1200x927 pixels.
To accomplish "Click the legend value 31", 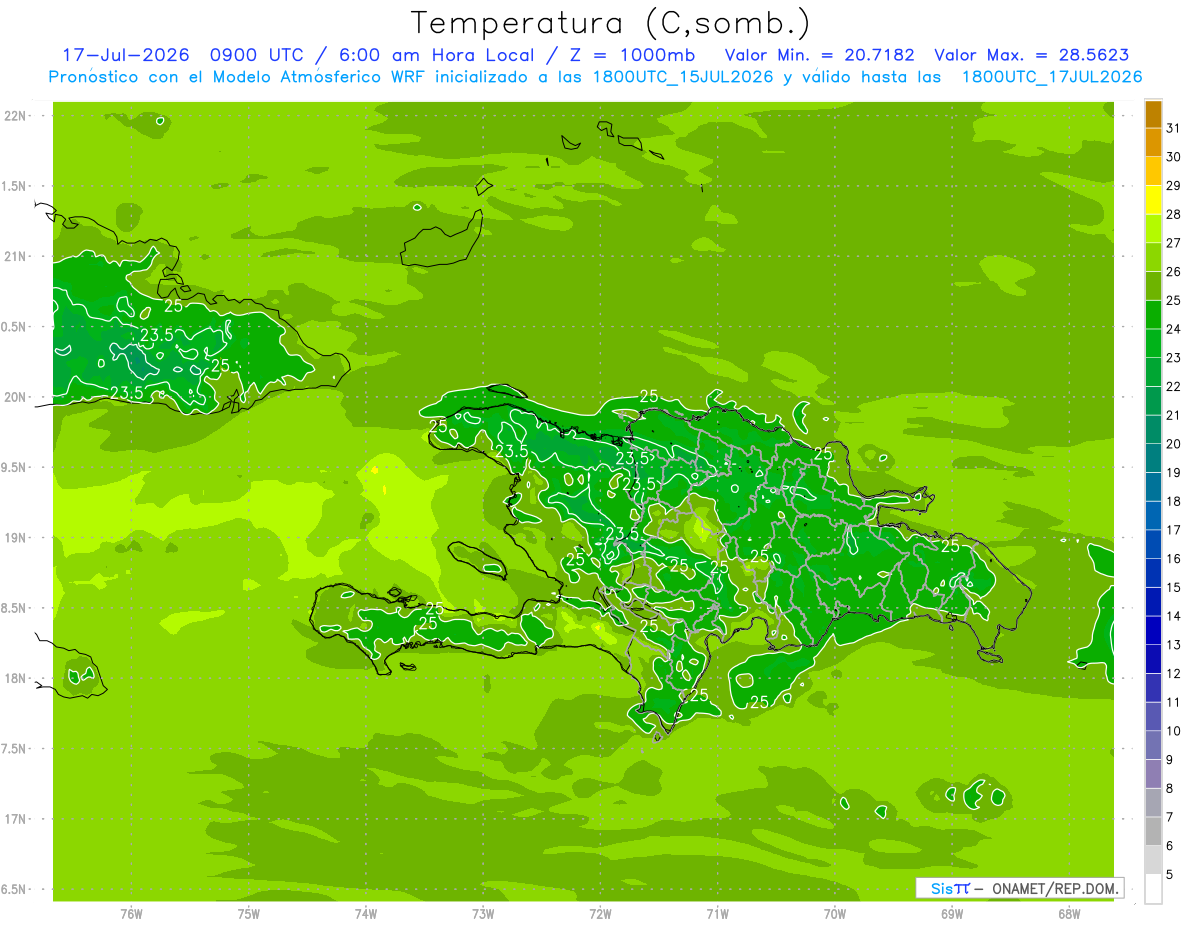I will pos(1174,128).
